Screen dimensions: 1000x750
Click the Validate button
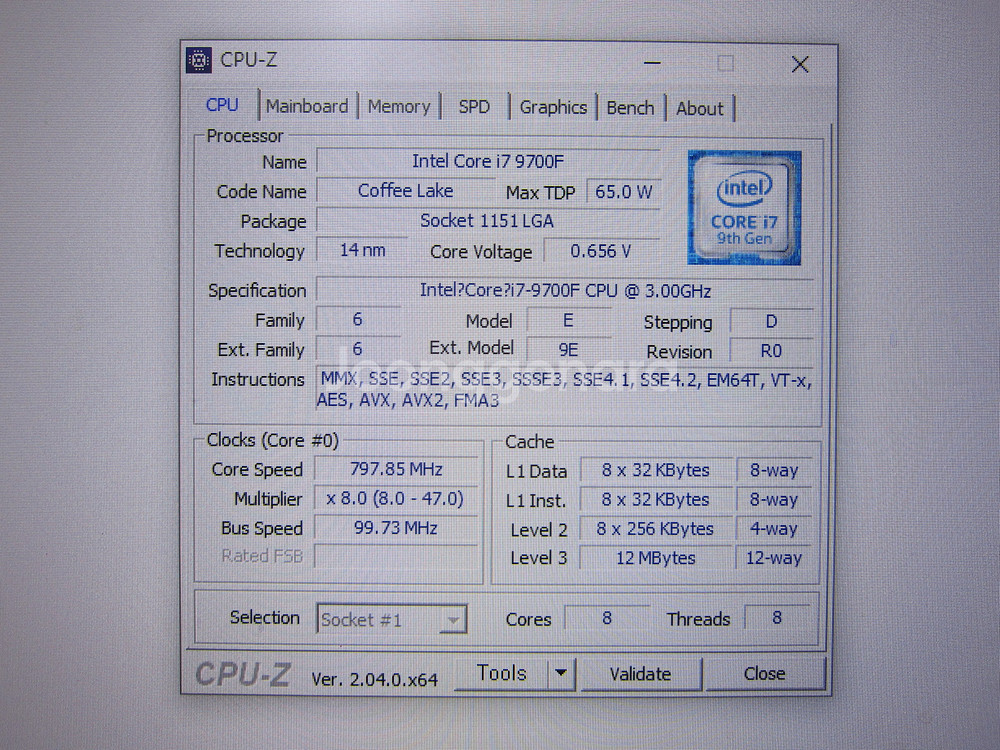point(640,675)
